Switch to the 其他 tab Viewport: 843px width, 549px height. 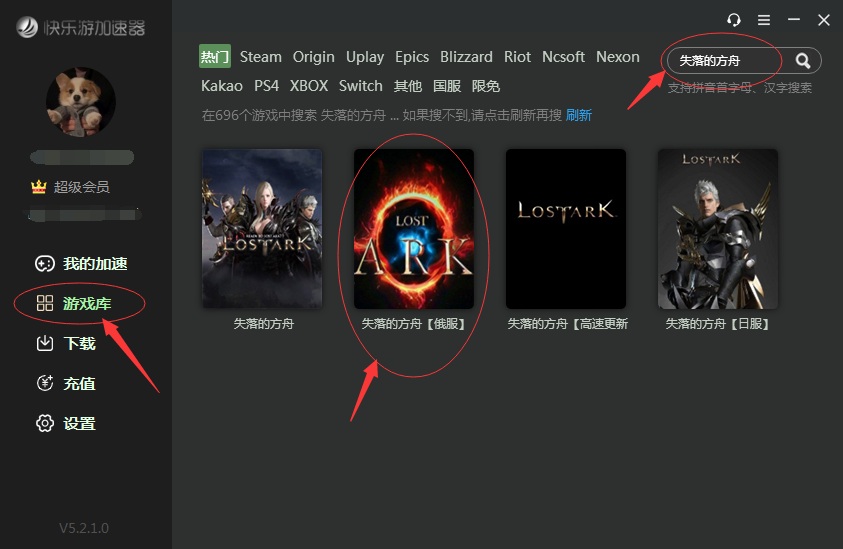408,85
